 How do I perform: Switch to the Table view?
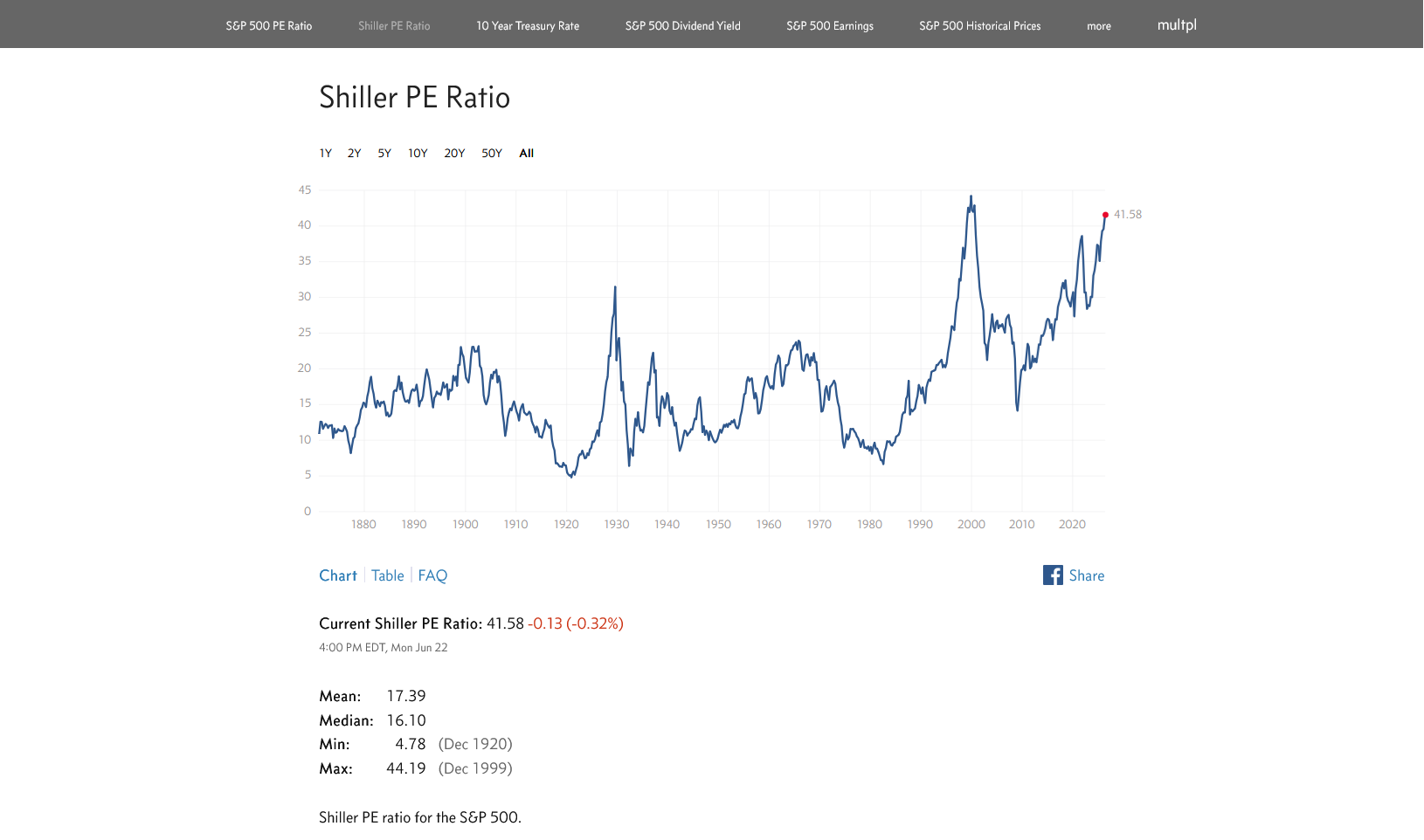click(x=388, y=575)
